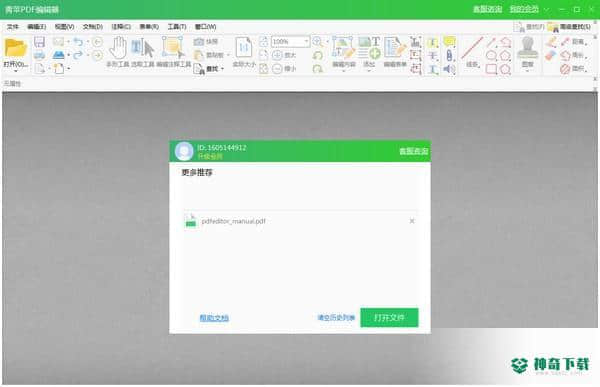600x387 pixels.
Task: Expand the dropdown next to My Member
Action: coord(547,9)
